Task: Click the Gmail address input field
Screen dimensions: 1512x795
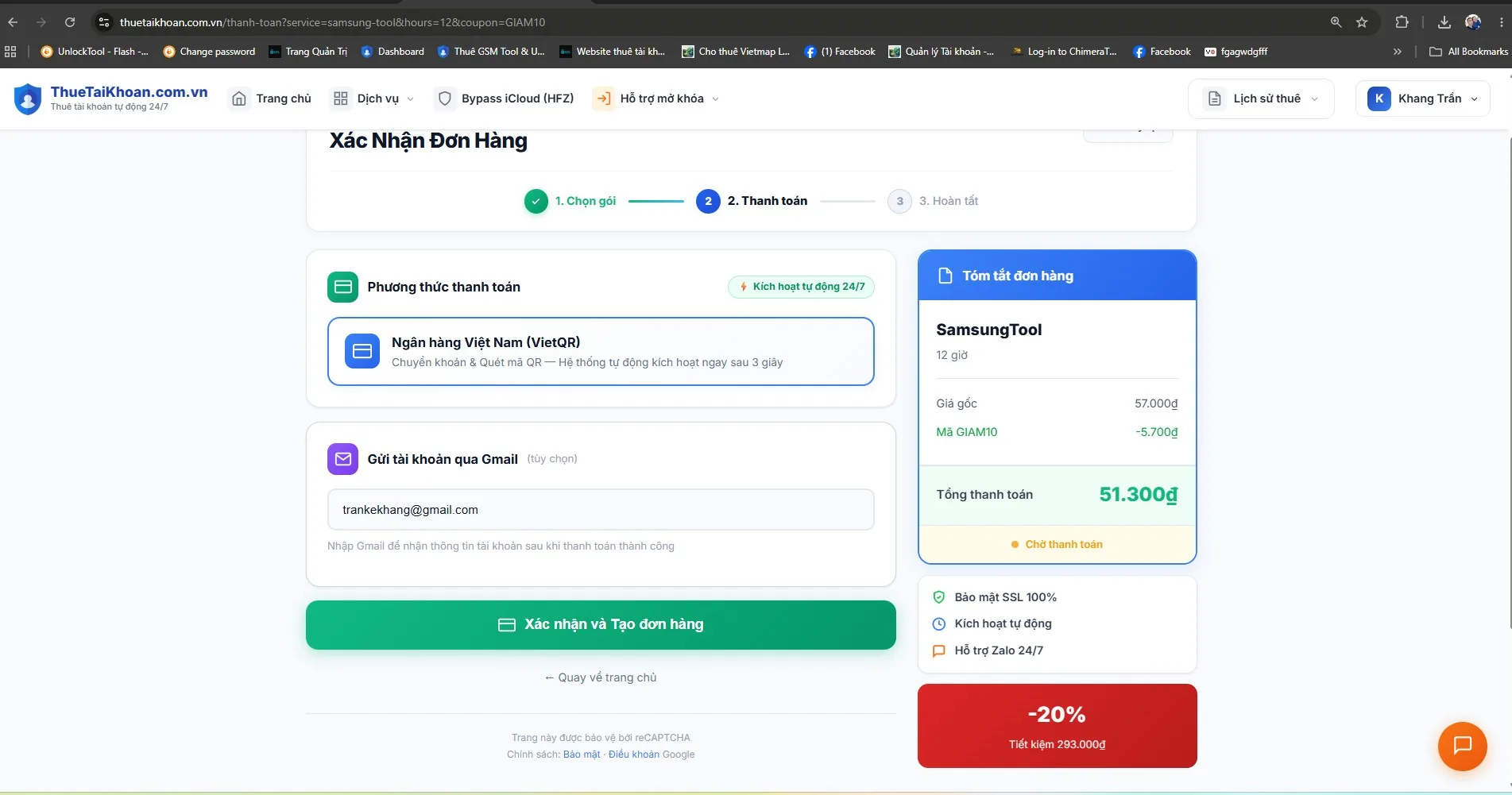Action: 601,510
